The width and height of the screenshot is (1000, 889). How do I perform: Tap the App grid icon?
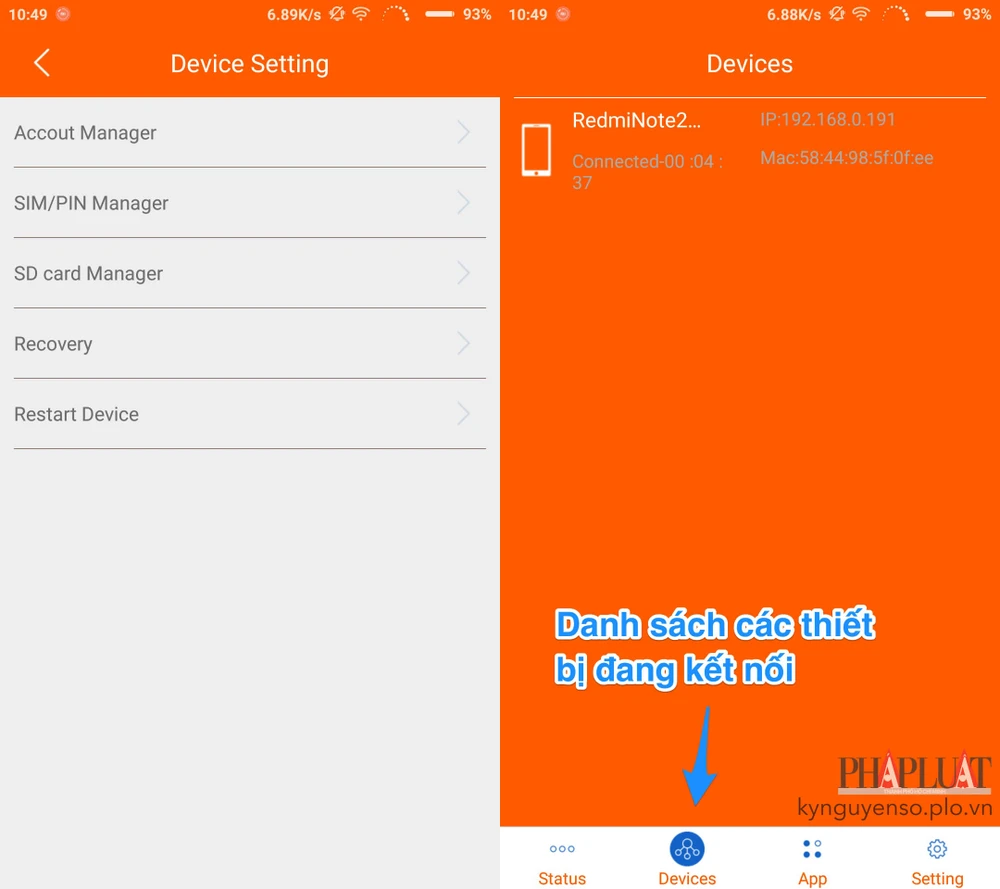tap(812, 850)
